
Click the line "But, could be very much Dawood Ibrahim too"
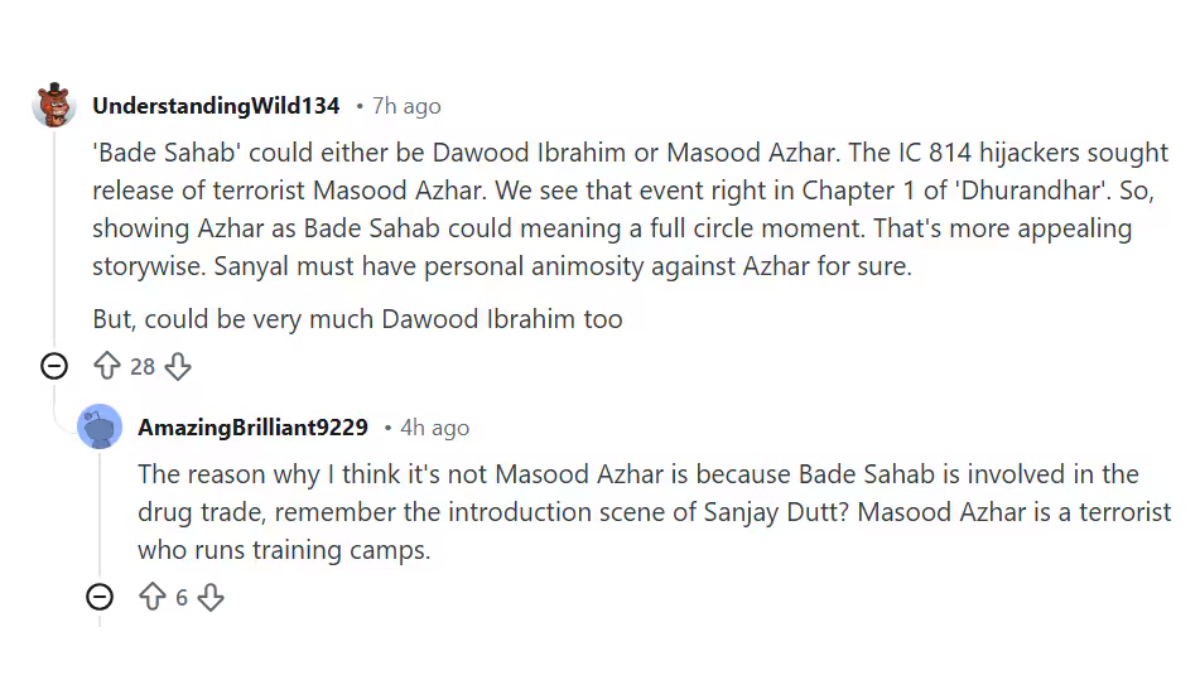(357, 319)
